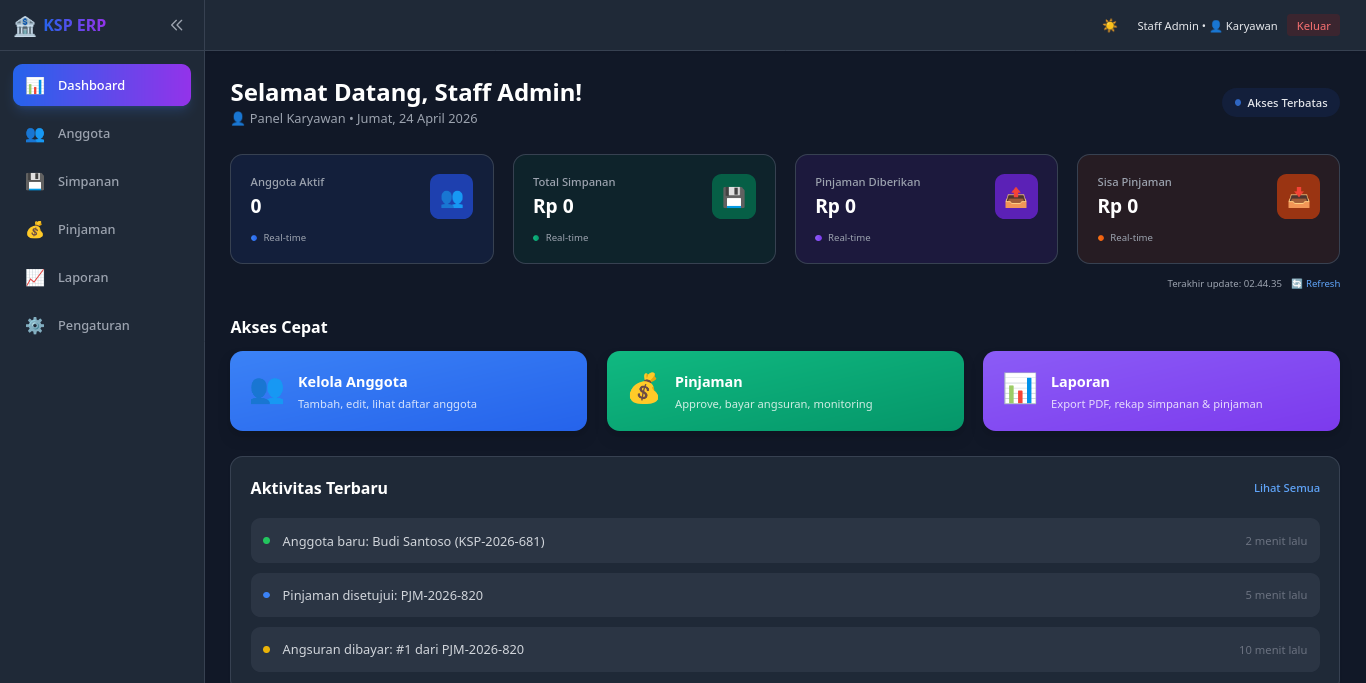Screen dimensions: 1366x683
Task: Click Pinjaman Diberikan Rp 0 value
Action: (836, 207)
